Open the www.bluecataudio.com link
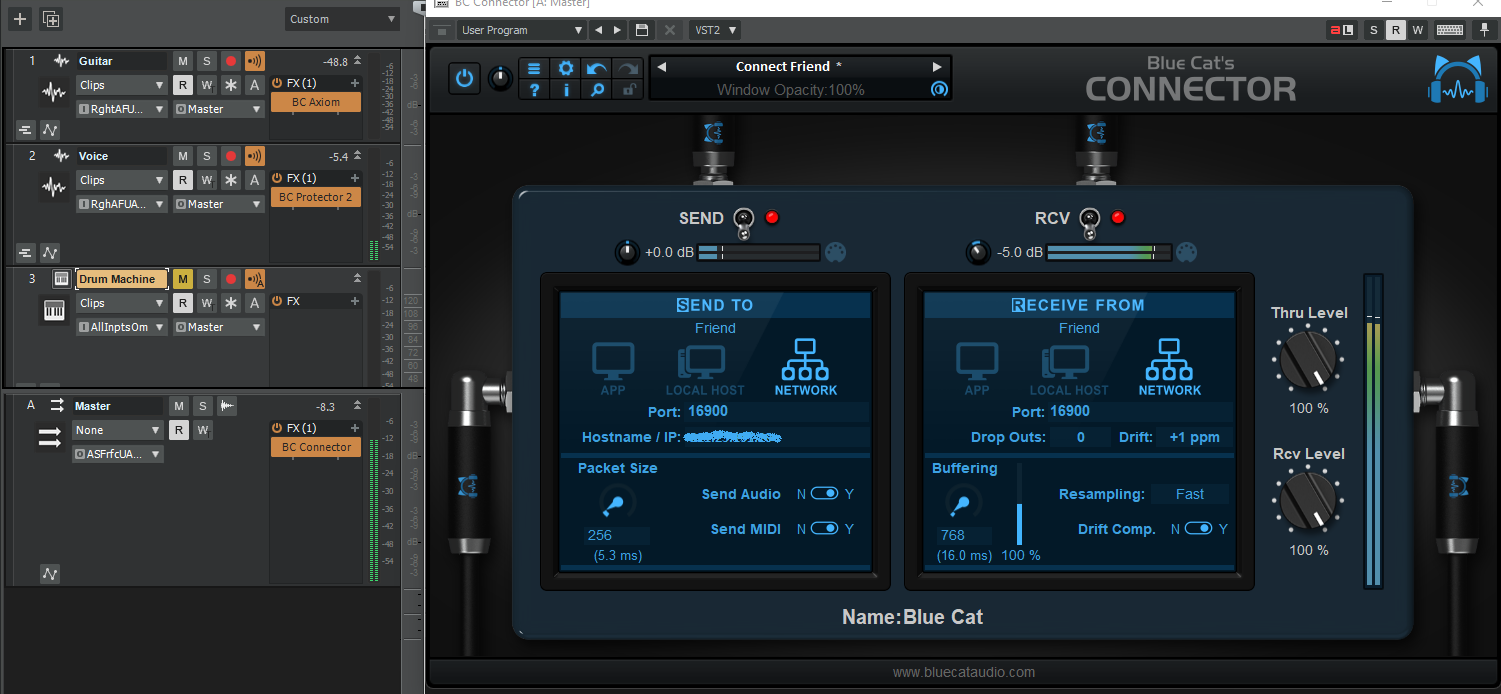The height and width of the screenshot is (694, 1501). [x=963, y=672]
